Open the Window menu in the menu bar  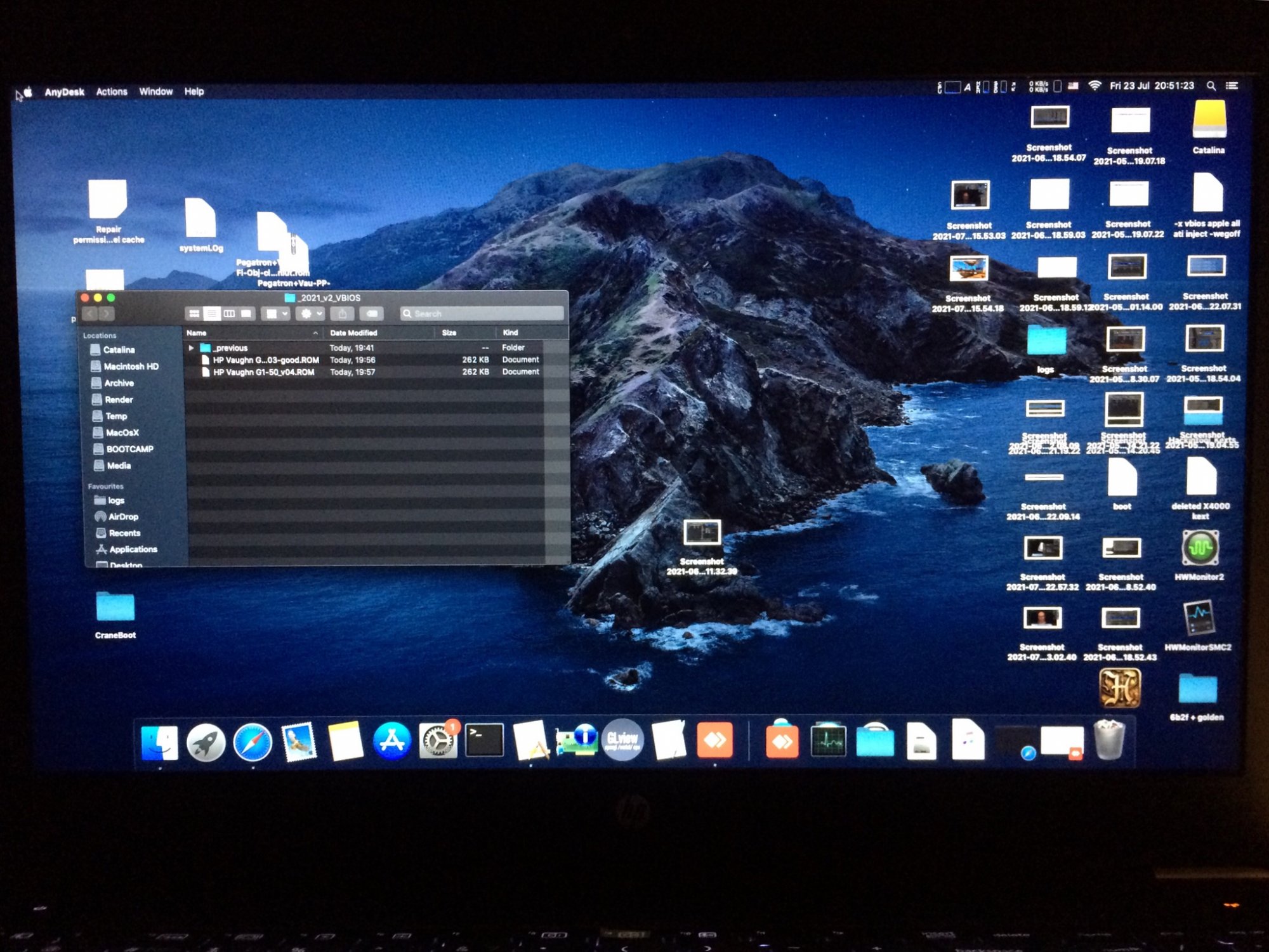(x=156, y=92)
